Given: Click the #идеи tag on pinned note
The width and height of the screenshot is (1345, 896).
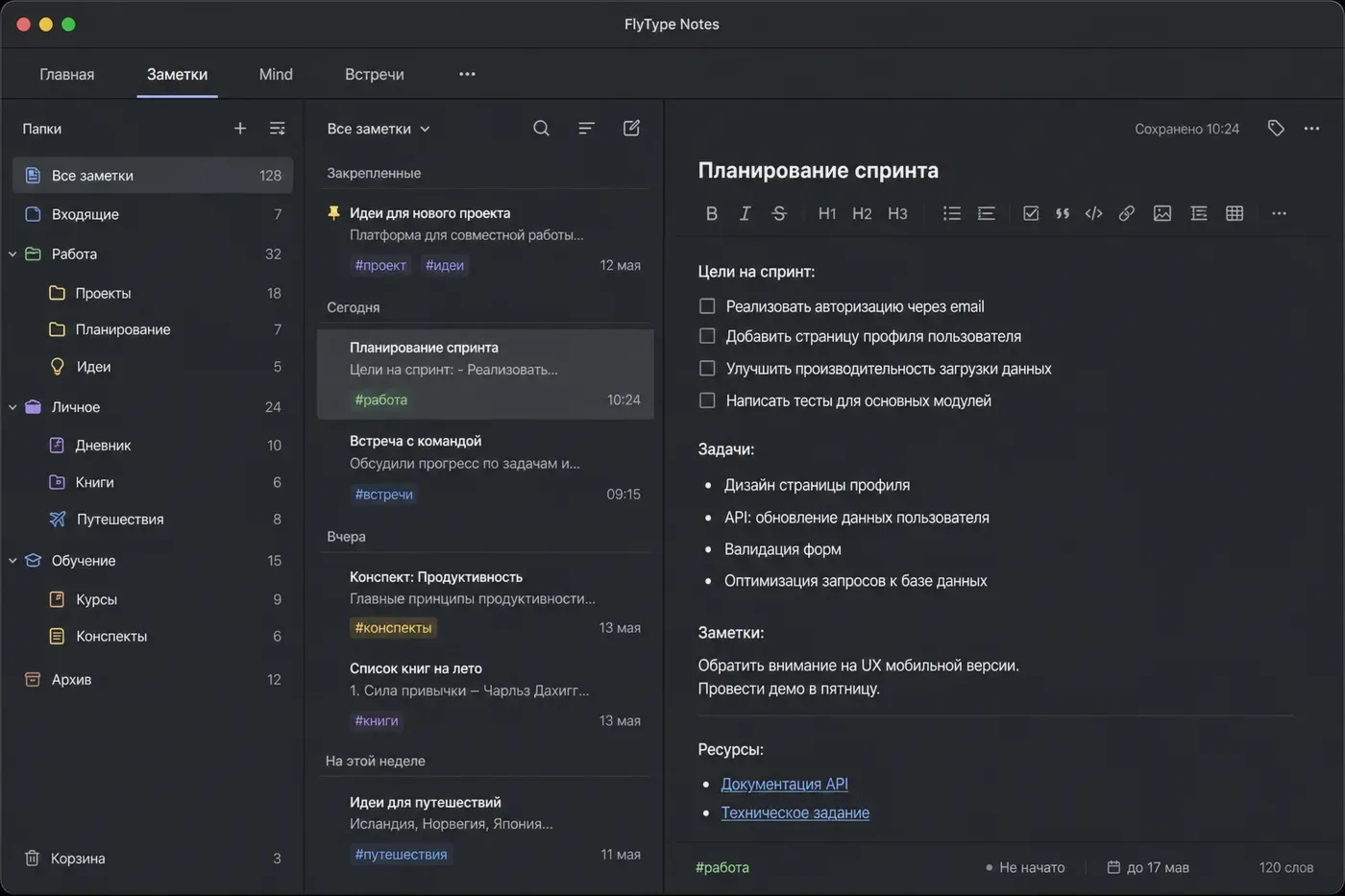Looking at the screenshot, I should [x=445, y=265].
